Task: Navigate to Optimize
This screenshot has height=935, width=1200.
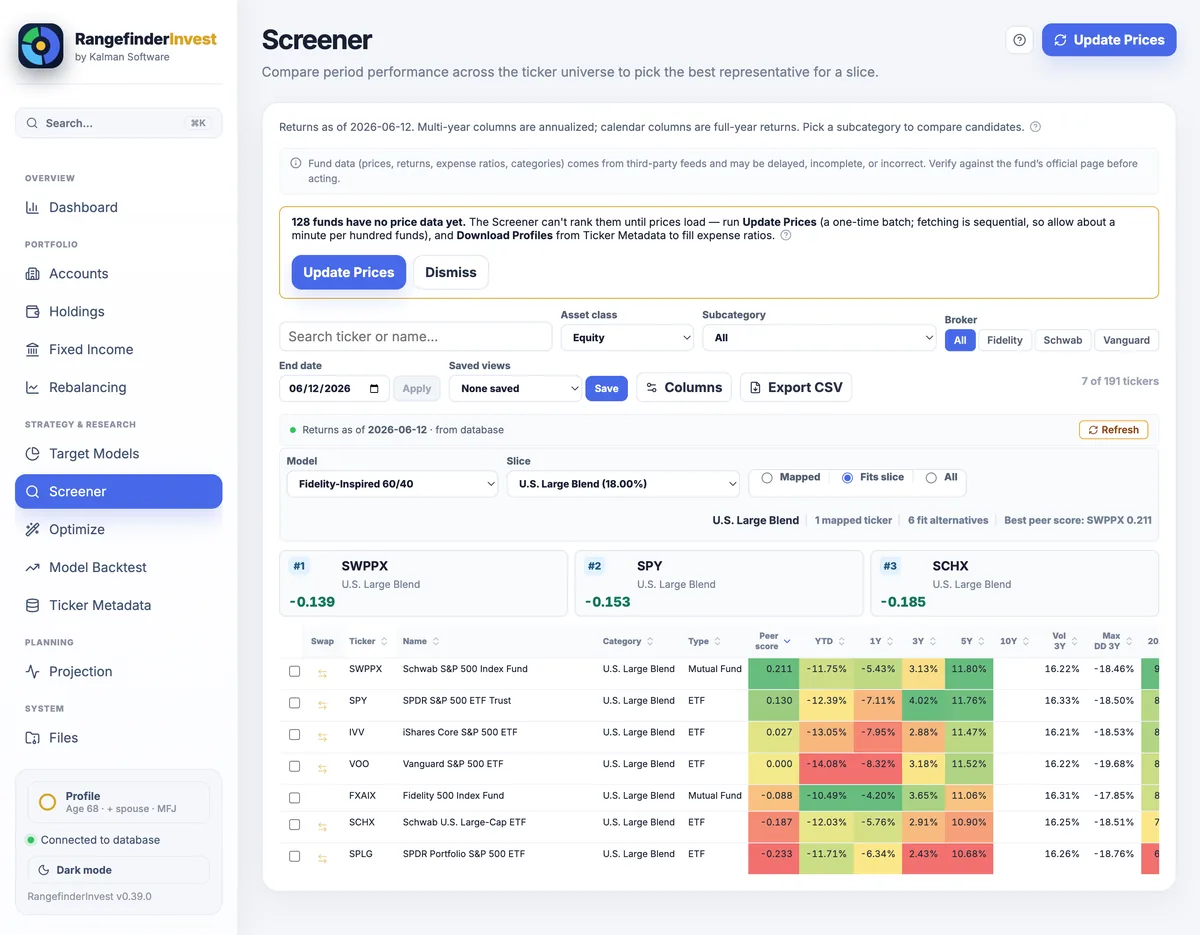Action: click(x=118, y=529)
